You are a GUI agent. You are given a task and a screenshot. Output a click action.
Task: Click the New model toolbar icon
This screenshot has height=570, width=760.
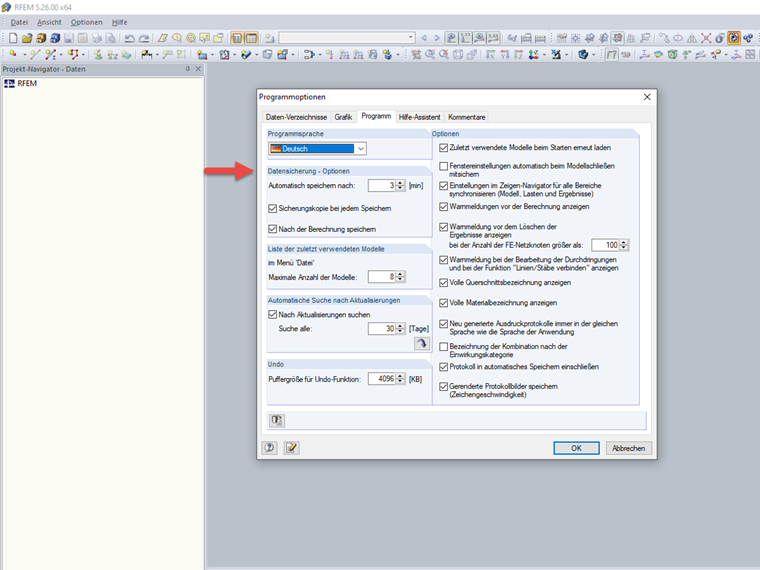click(x=13, y=38)
